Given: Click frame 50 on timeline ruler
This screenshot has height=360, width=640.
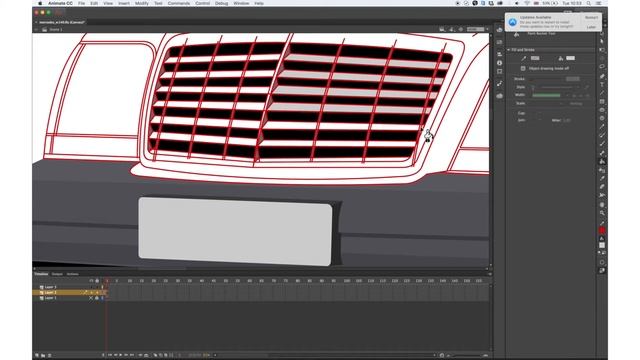Looking at the screenshot, I should tap(225, 281).
